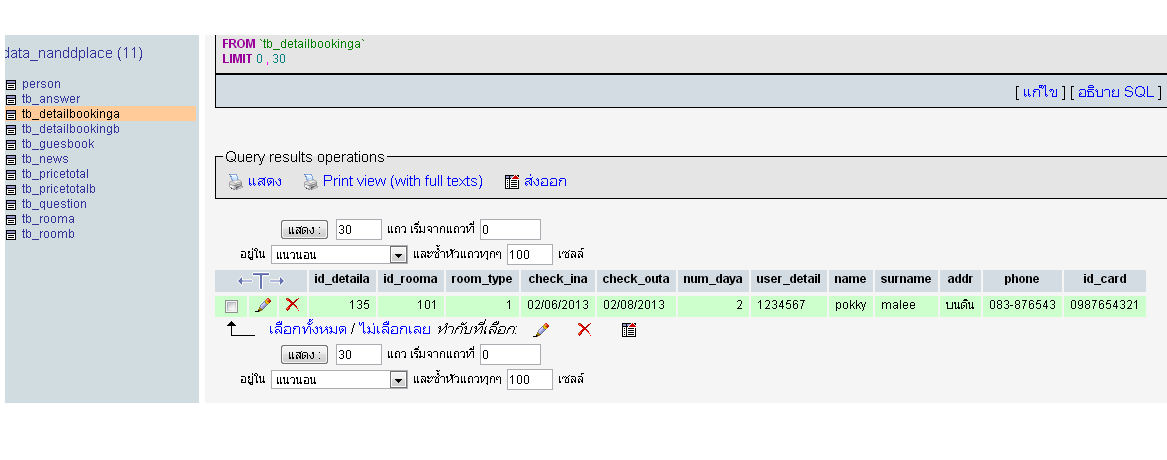Viewport: 1167px width, 460px height.
Task: Click the upper repeat headers field 100
Action: [530, 255]
